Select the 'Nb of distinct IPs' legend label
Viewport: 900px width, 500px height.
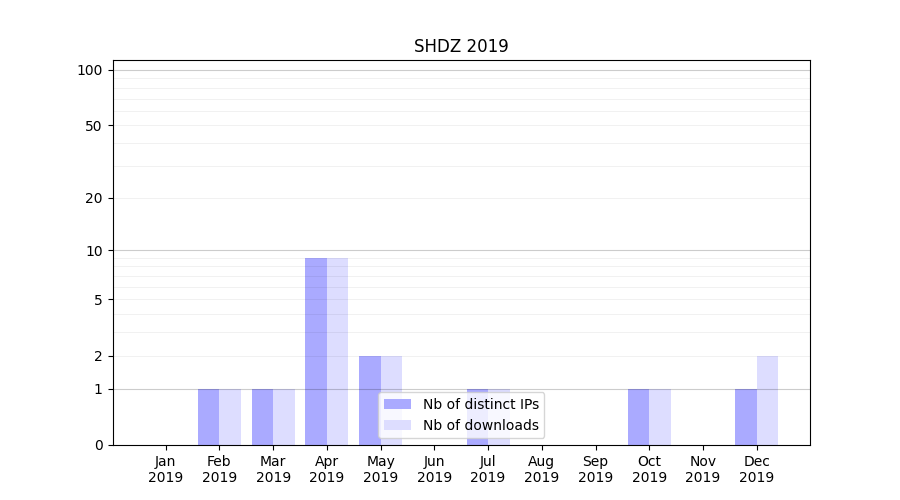pyautogui.click(x=481, y=404)
